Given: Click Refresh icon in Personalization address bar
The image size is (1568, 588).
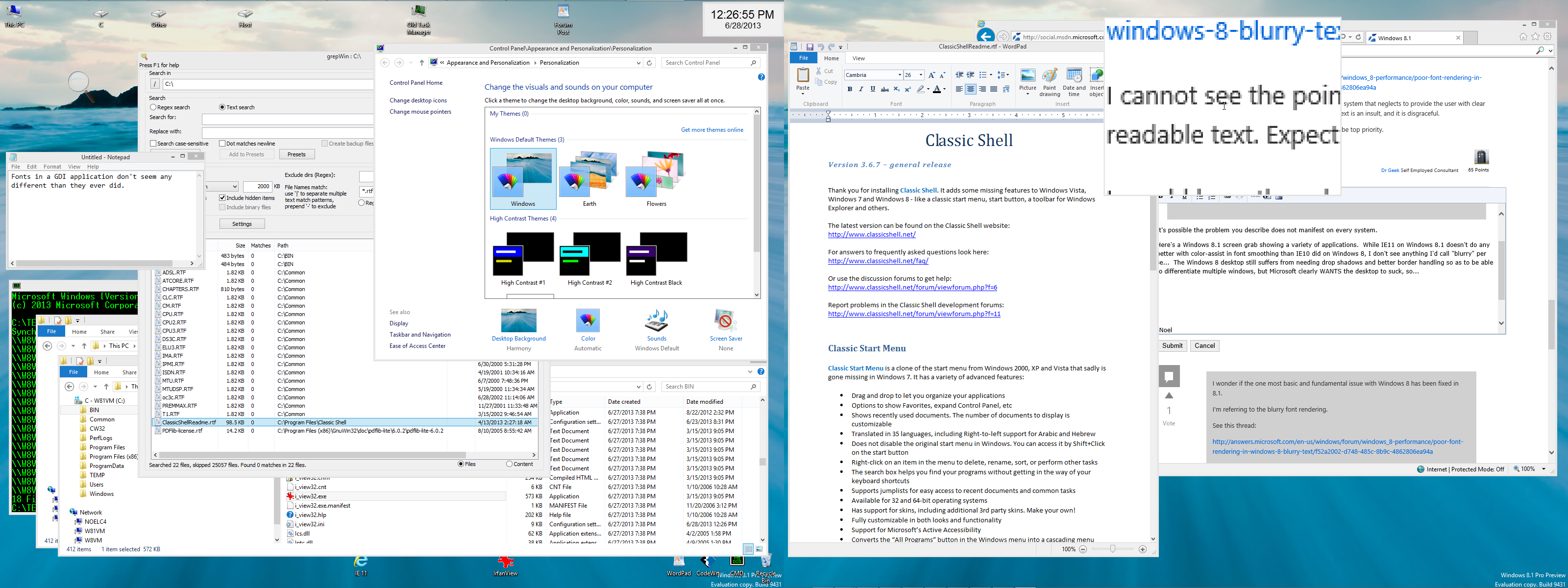Looking at the screenshot, I should tap(649, 63).
